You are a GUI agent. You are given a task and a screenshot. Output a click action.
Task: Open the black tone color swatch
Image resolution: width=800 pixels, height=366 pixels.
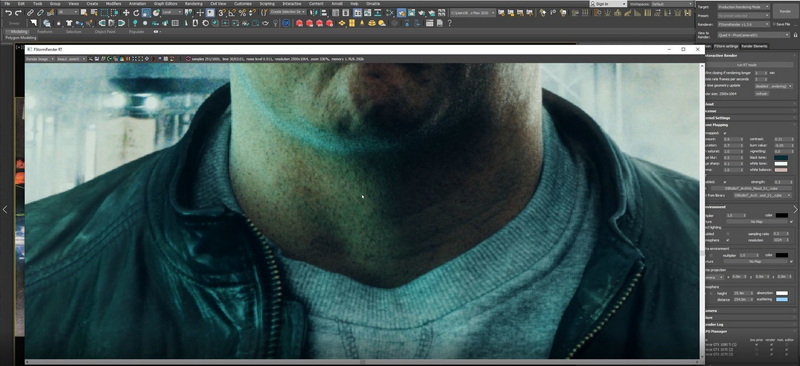pyautogui.click(x=781, y=158)
